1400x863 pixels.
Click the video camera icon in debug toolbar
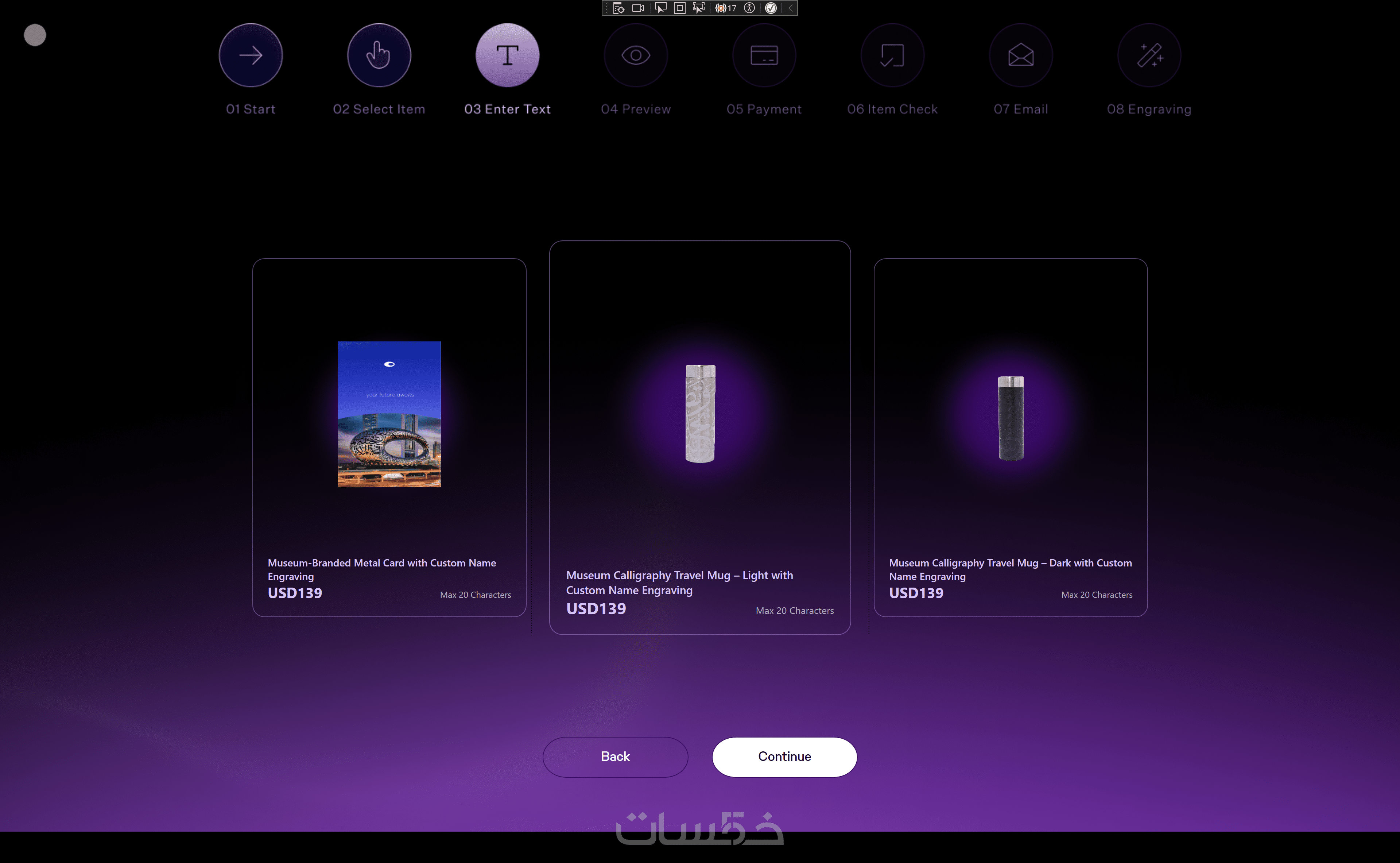(639, 8)
